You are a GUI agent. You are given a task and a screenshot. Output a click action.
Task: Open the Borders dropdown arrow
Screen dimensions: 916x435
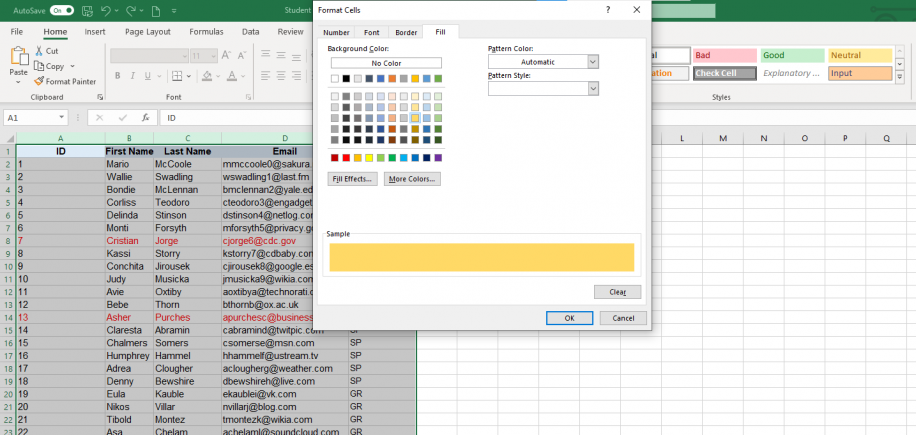[x=189, y=76]
